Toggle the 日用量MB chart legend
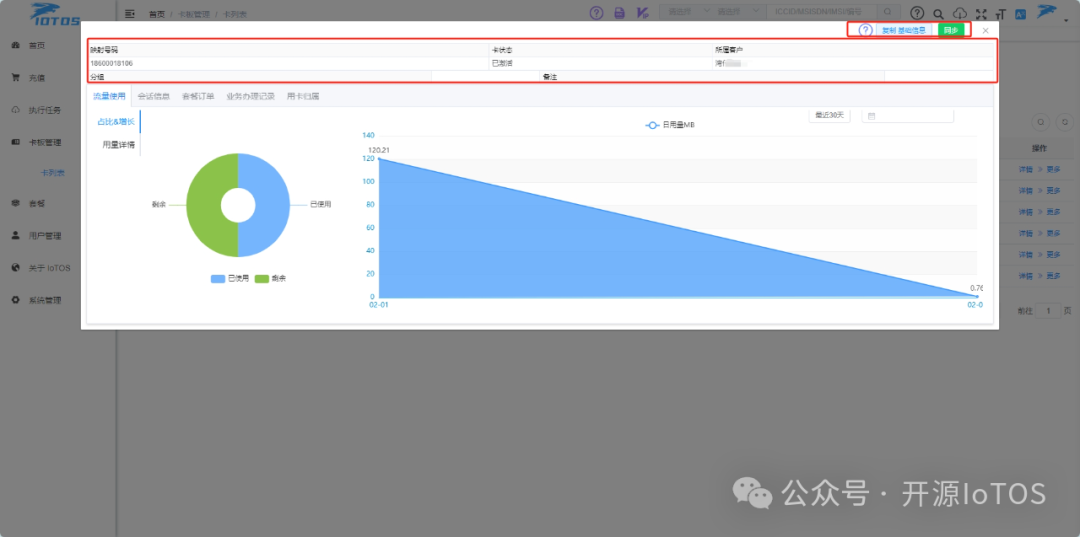1080x537 pixels. (670, 125)
